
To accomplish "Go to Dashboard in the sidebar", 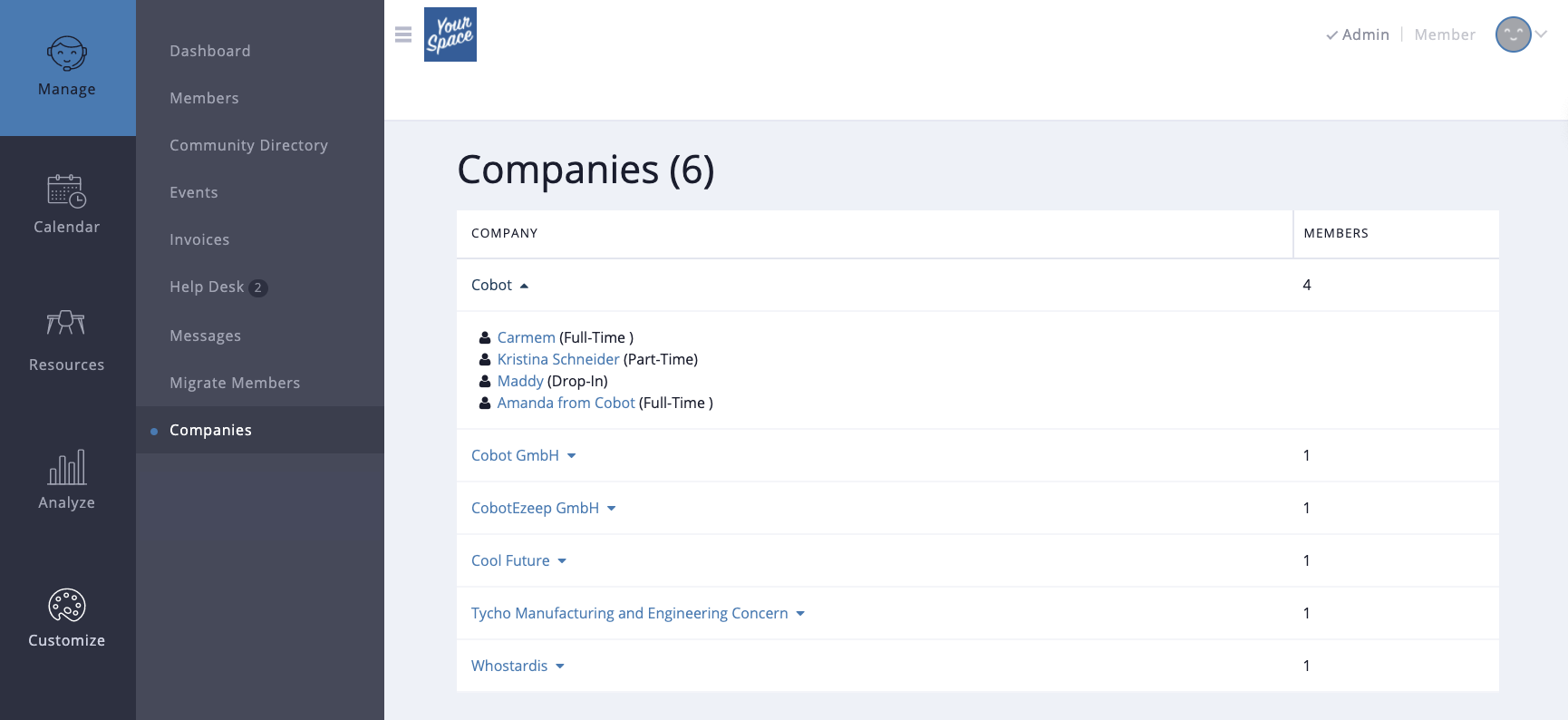I will pos(210,51).
